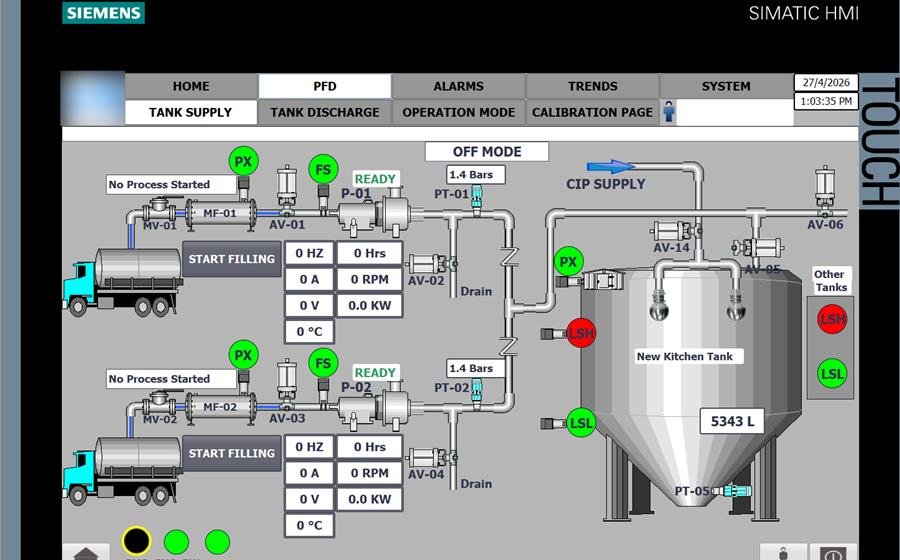
Task: Click the tanker truck connected to MV-01
Action: (122, 282)
